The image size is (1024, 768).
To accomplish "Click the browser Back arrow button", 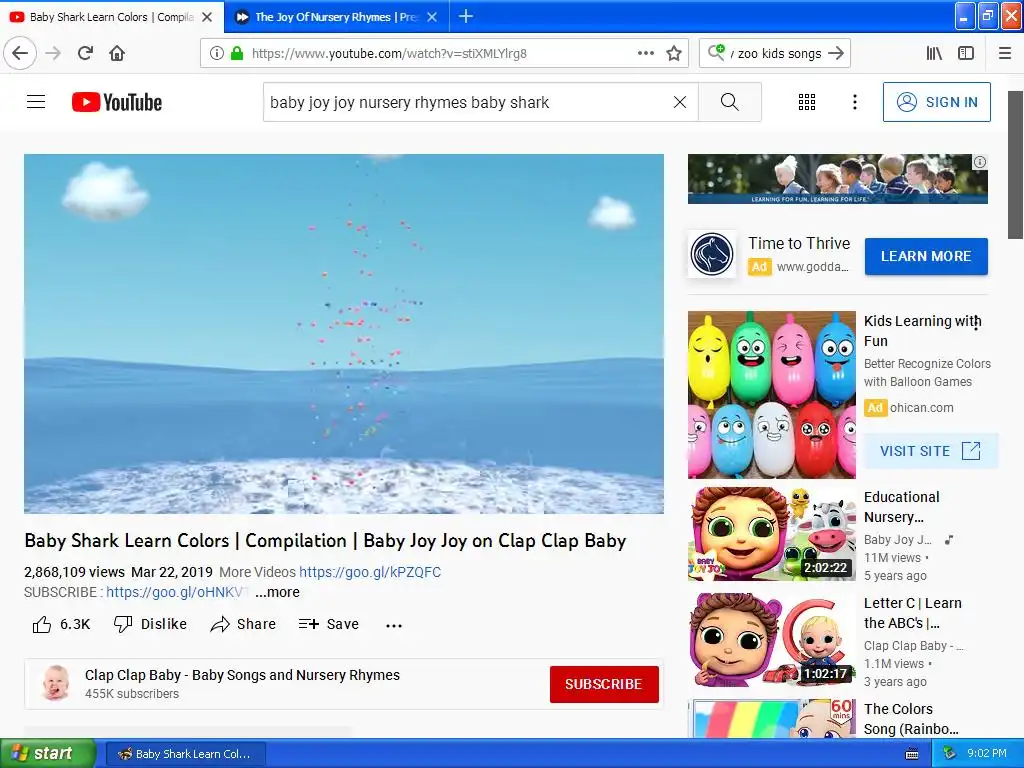I will pos(20,53).
